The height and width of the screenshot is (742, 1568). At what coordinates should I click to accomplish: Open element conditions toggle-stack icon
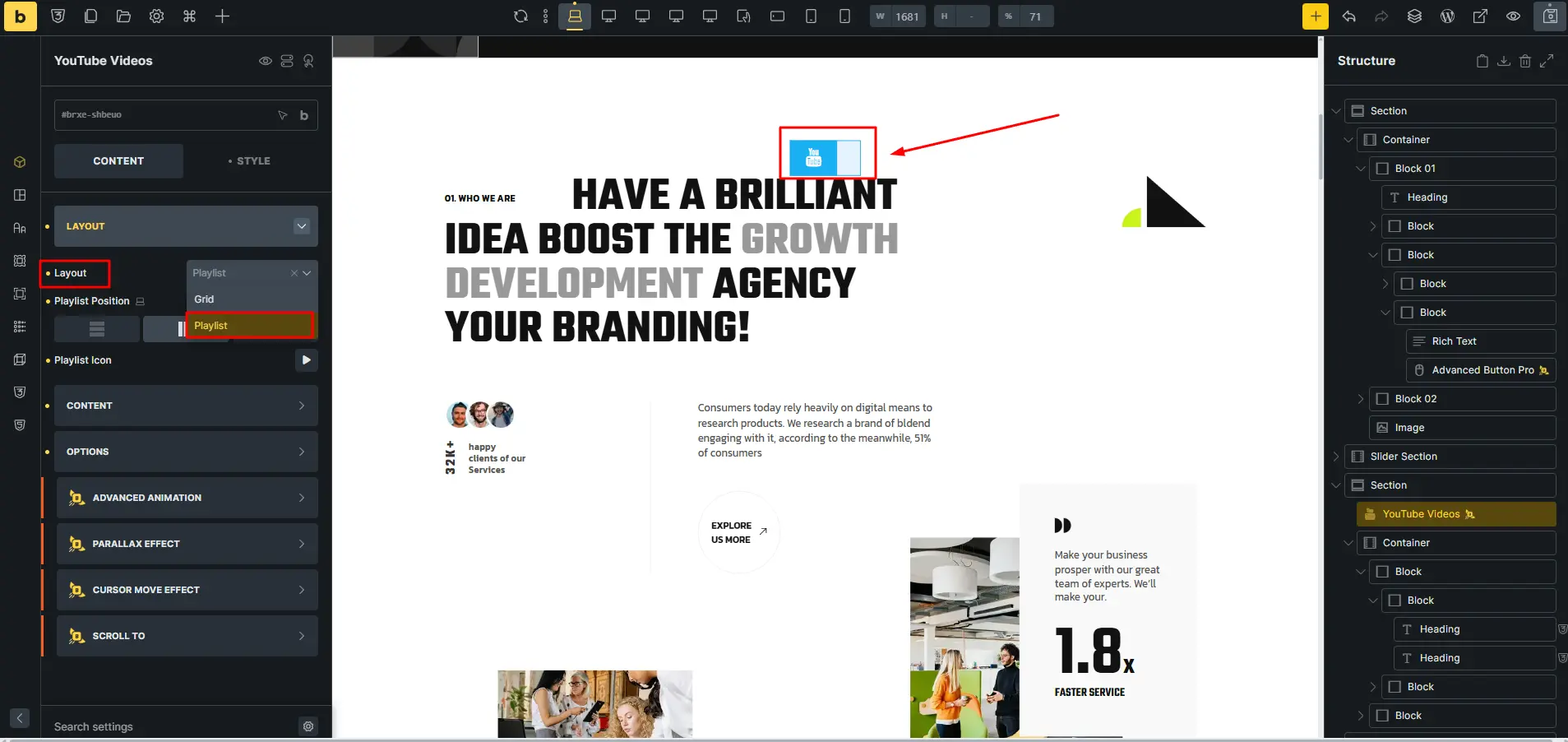tap(287, 61)
